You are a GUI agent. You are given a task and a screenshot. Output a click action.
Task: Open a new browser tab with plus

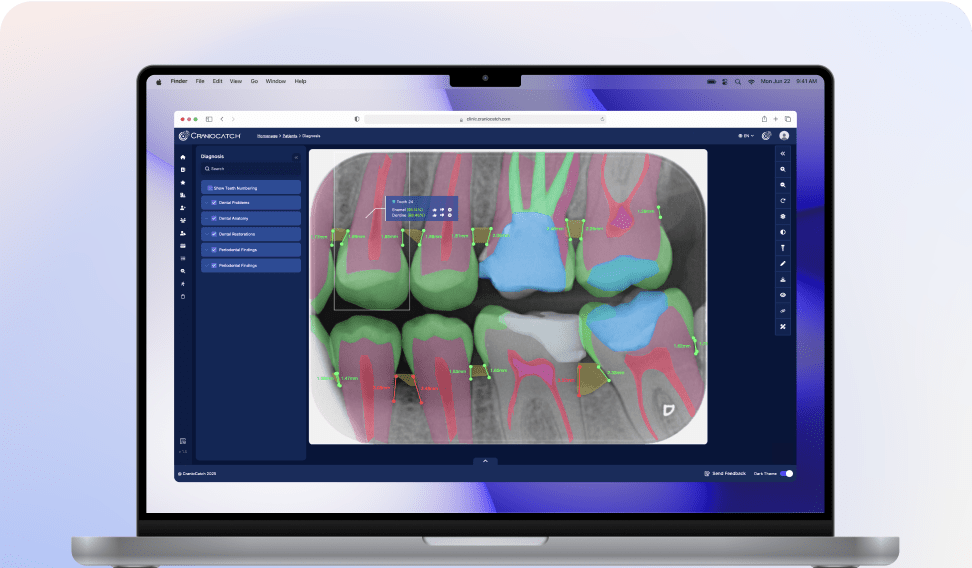tap(775, 119)
